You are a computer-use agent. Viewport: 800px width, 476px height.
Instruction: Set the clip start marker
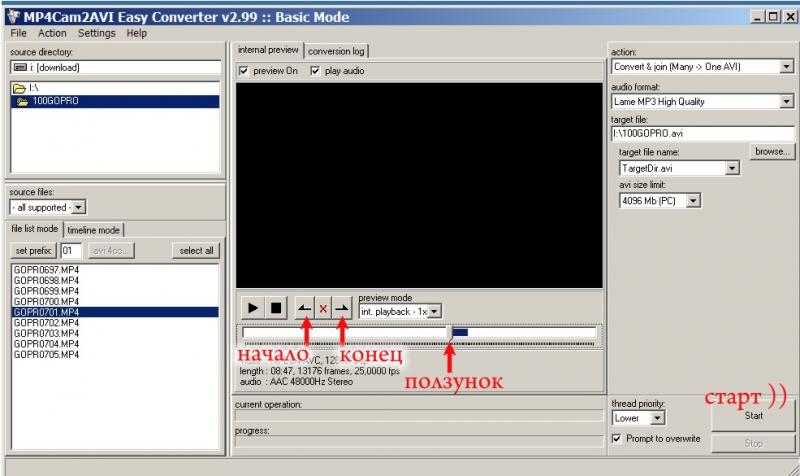pos(305,308)
